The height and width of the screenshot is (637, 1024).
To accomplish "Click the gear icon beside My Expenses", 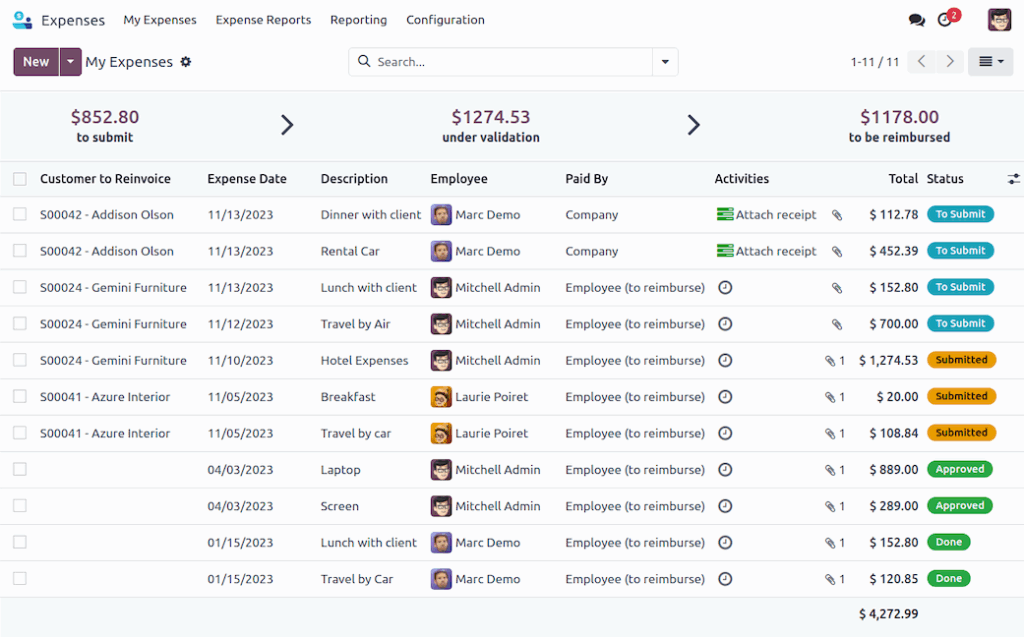I will tap(186, 61).
